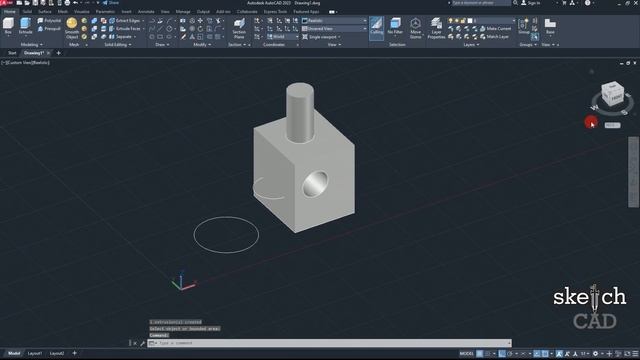Open the Realistic visual style dropdown
Screen dimensions: 640x360
point(334,20)
